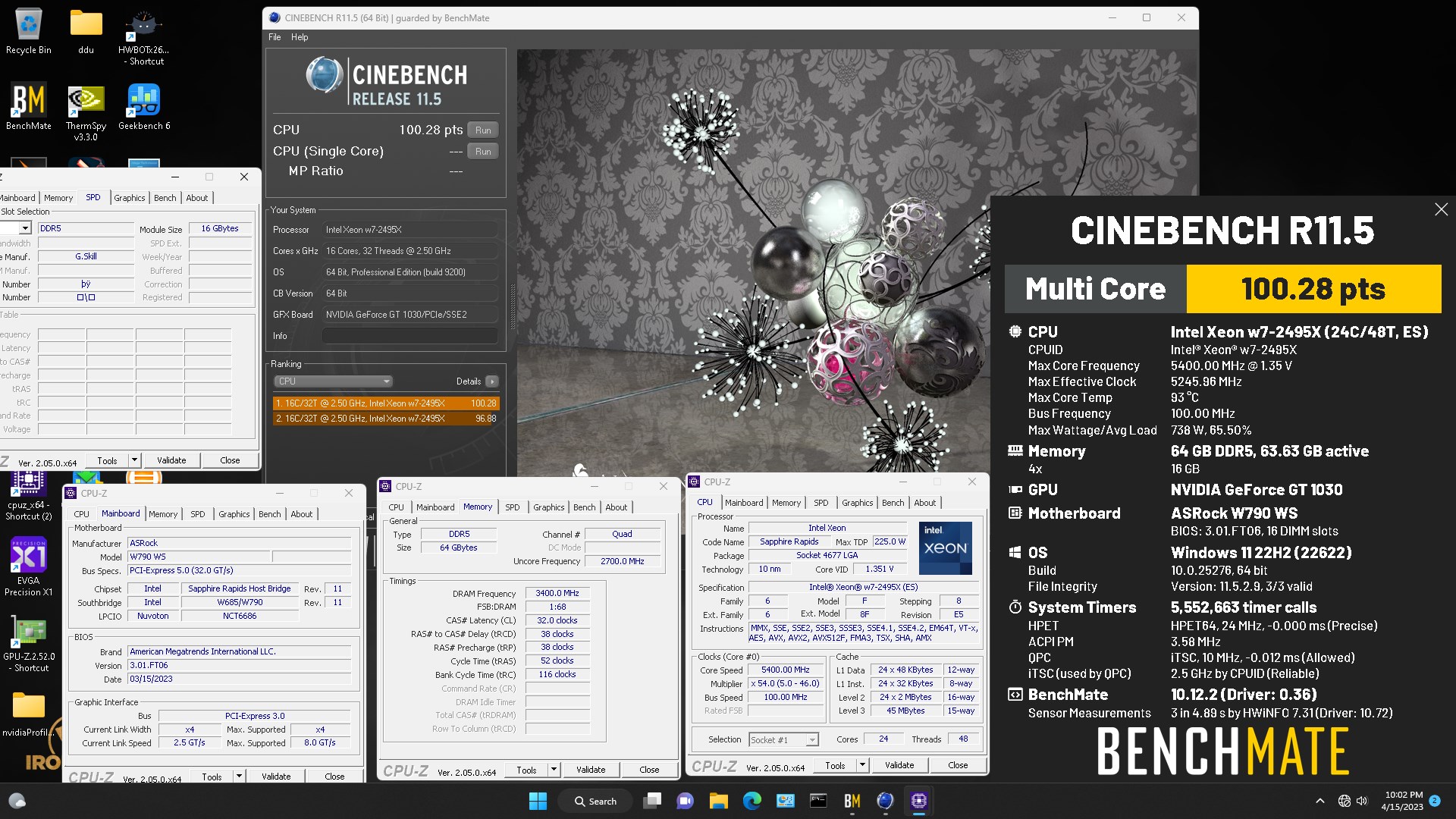Open the Cinebench File menu
The height and width of the screenshot is (819, 1456).
coord(275,37)
